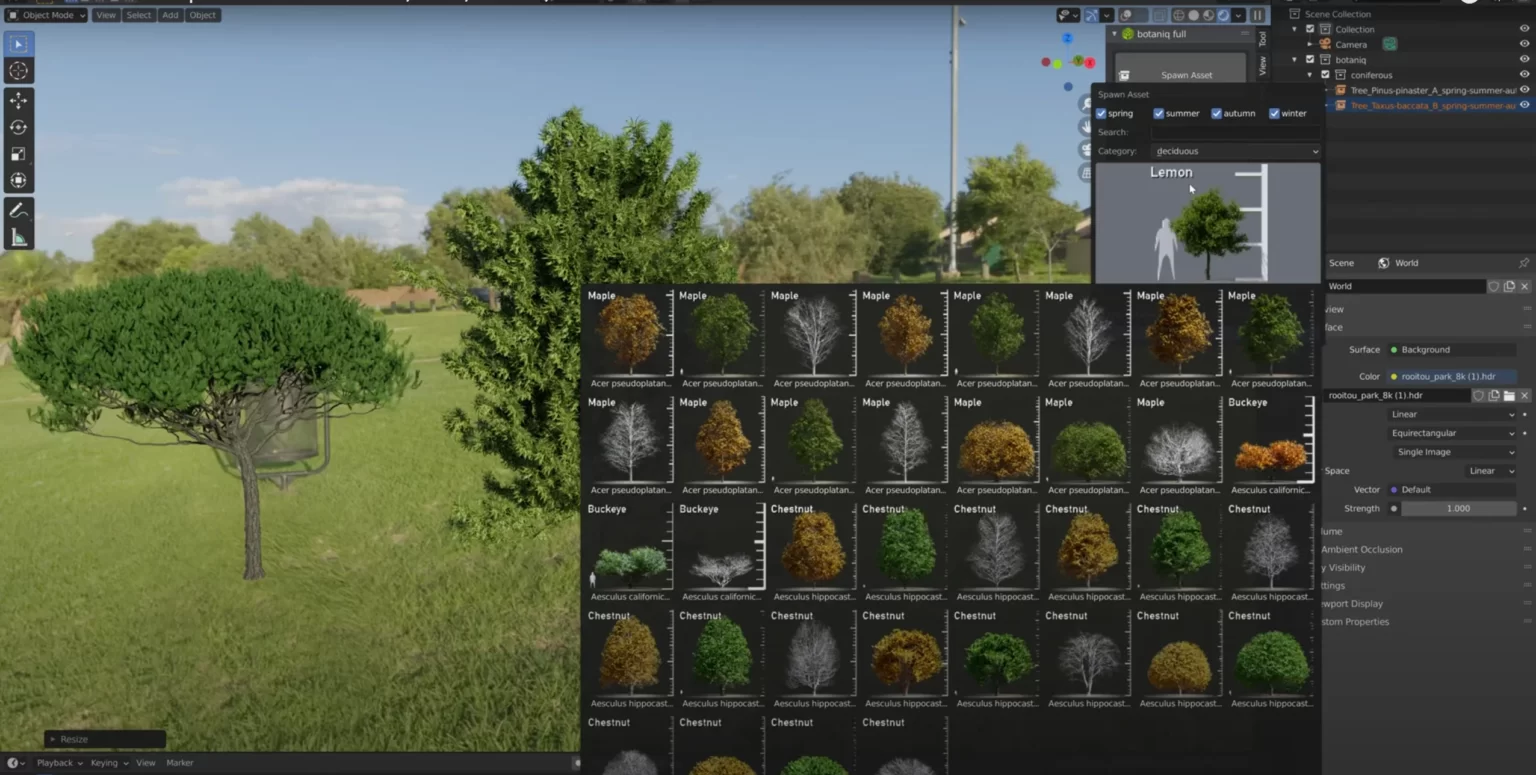Expand the Camera item in outliner
Viewport: 1536px width, 775px height.
(x=1310, y=44)
